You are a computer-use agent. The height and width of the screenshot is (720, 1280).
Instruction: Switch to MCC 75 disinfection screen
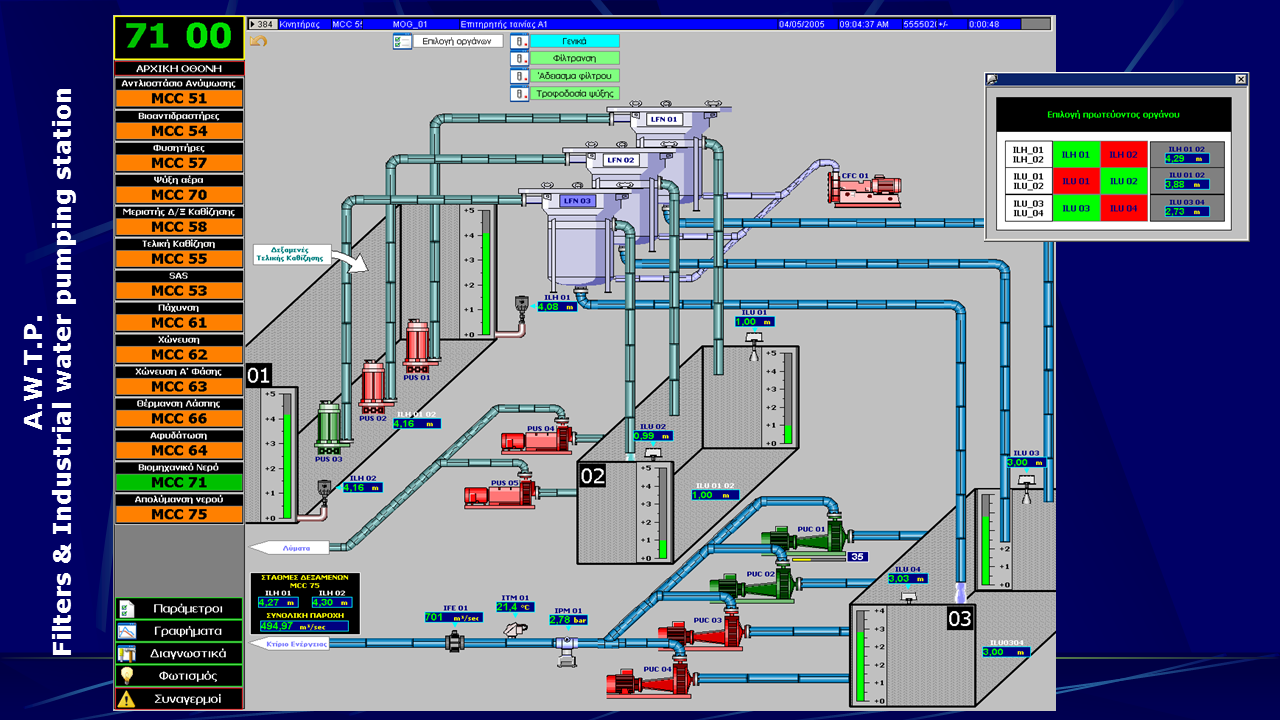tap(179, 514)
